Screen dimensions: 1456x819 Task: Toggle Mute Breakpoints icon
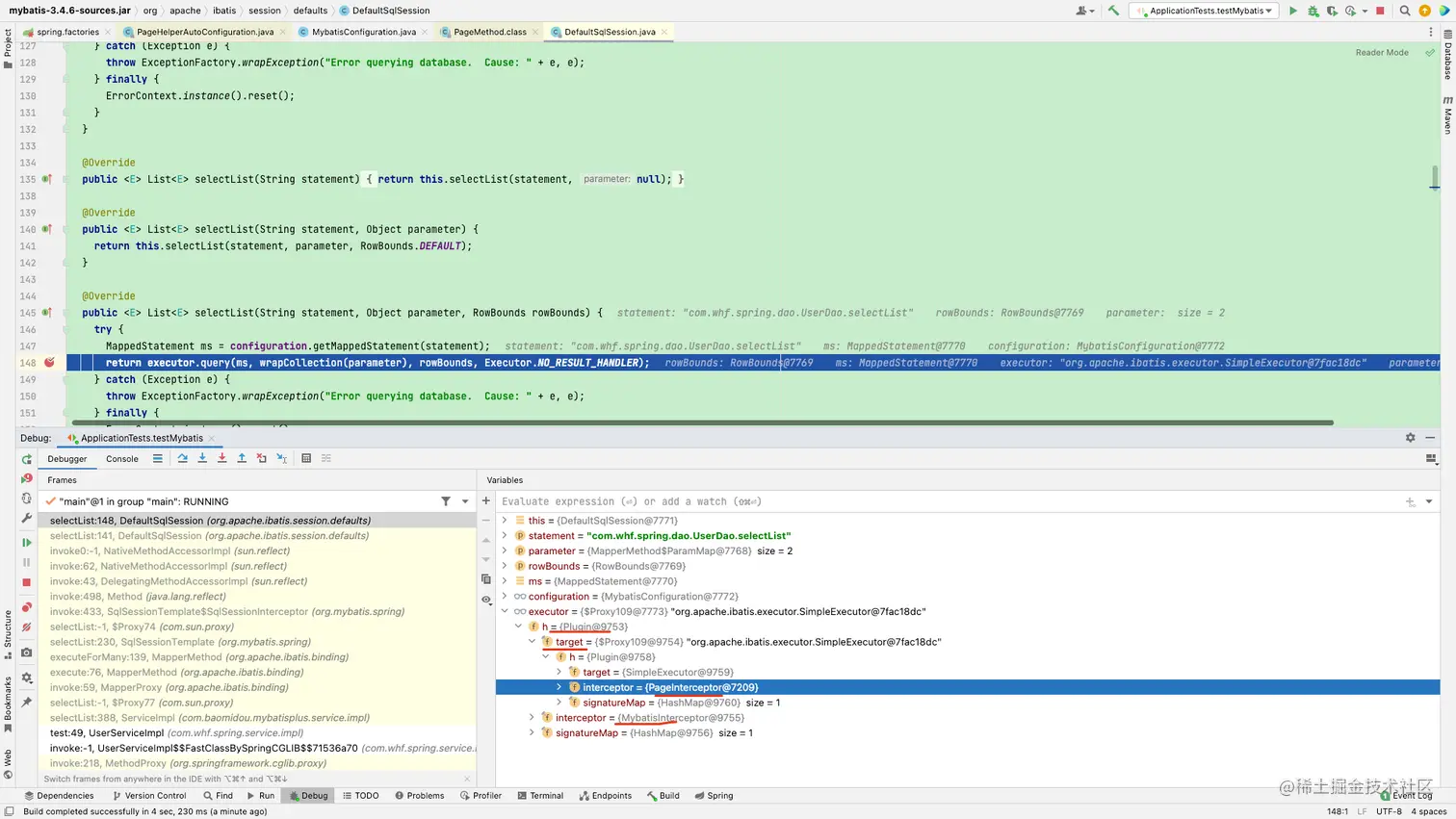coord(27,627)
